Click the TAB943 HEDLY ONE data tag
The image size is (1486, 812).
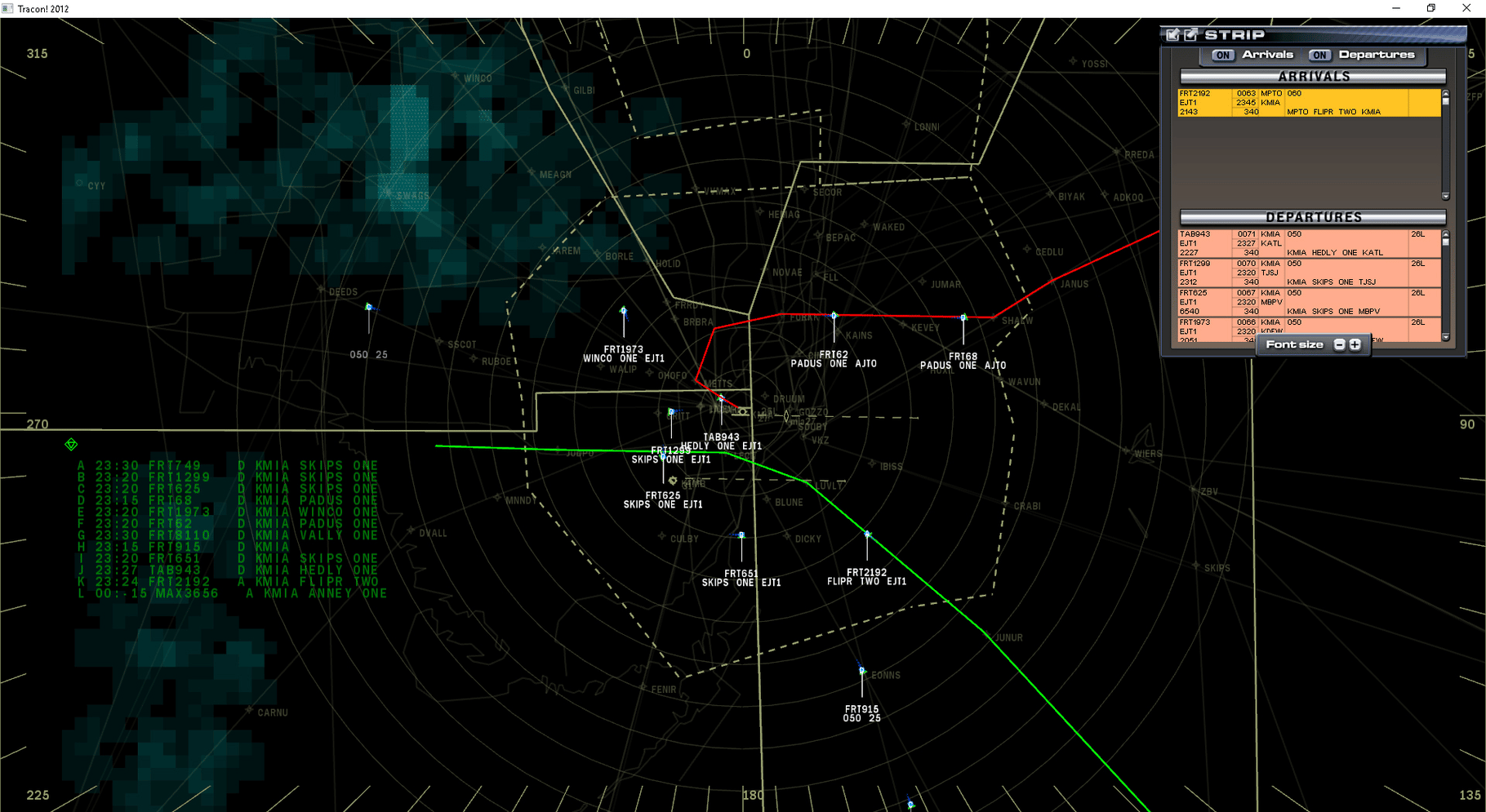coord(721,441)
